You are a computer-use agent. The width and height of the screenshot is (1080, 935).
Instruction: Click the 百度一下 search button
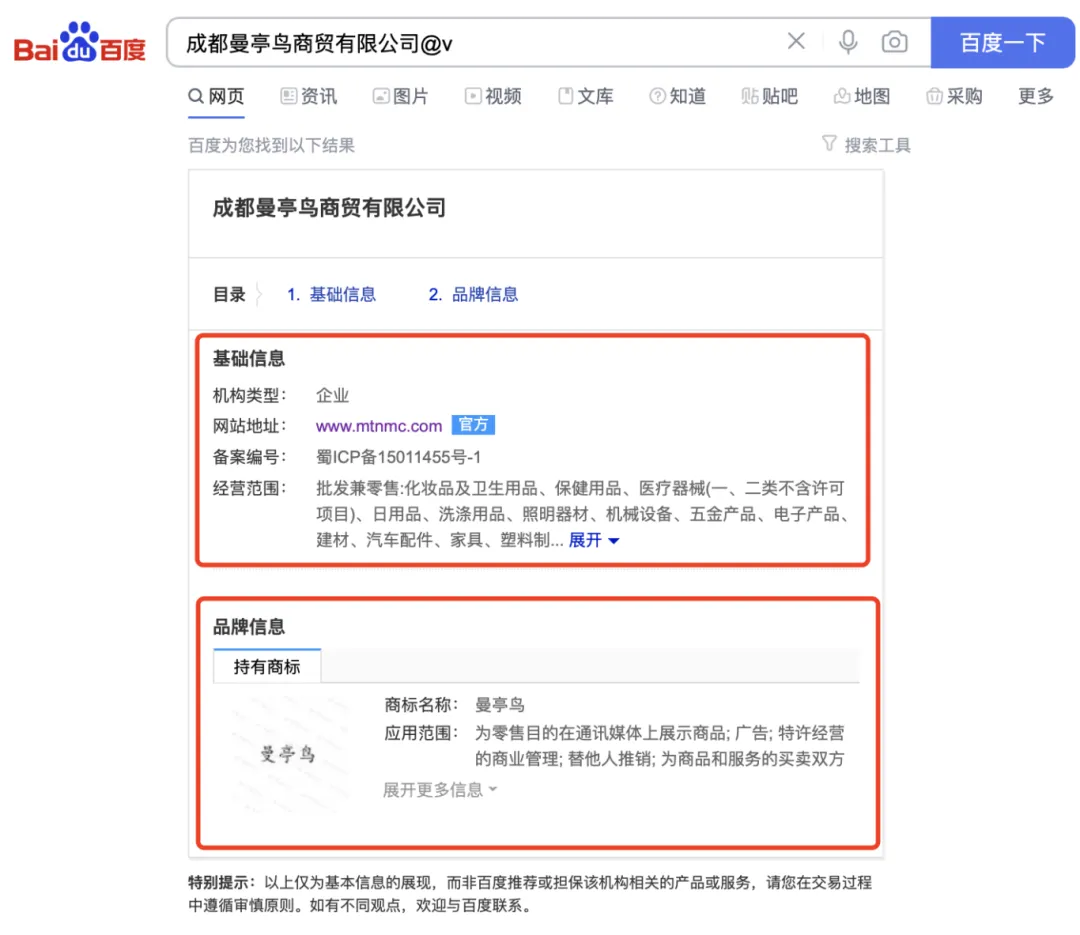1002,43
